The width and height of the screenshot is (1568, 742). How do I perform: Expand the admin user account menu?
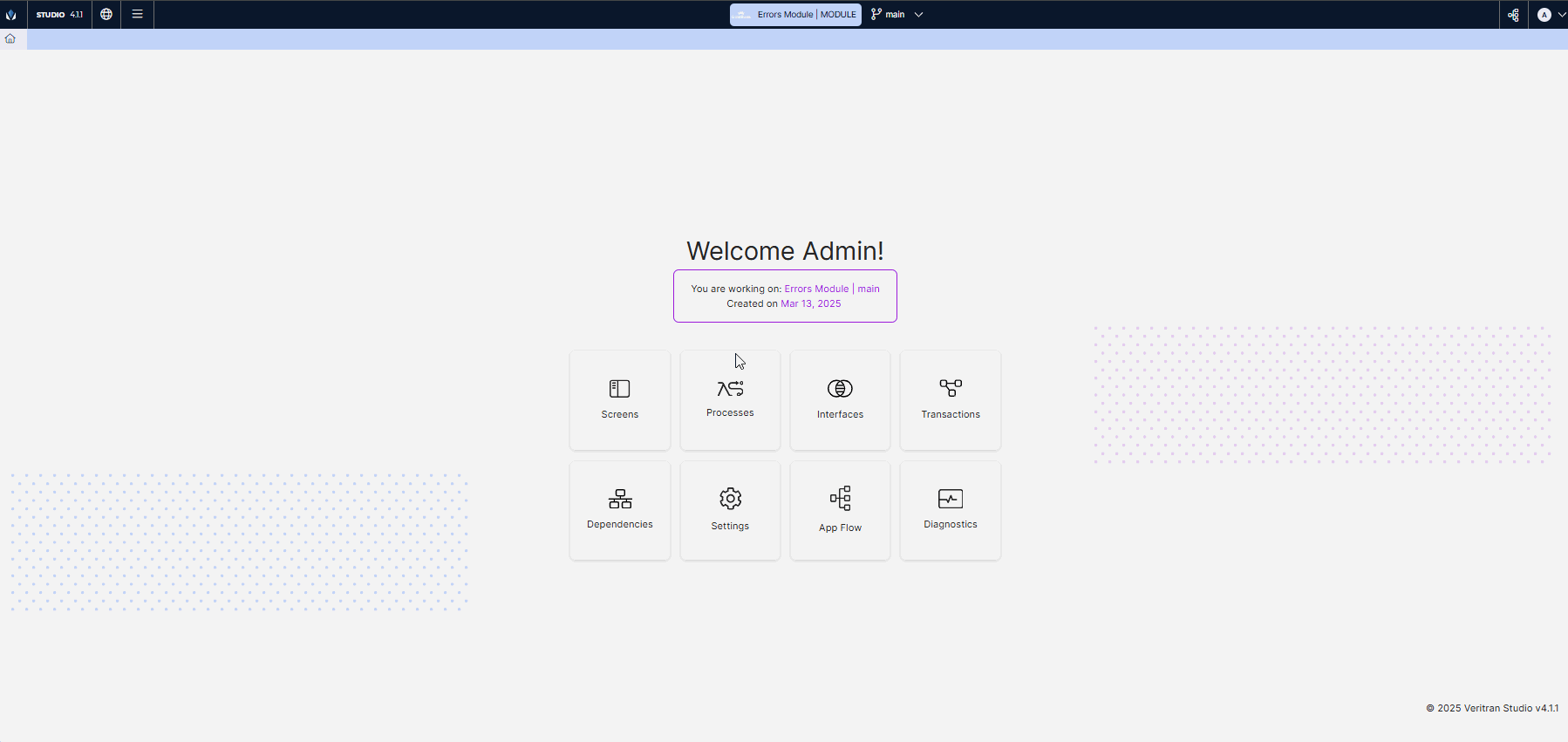pos(1551,14)
